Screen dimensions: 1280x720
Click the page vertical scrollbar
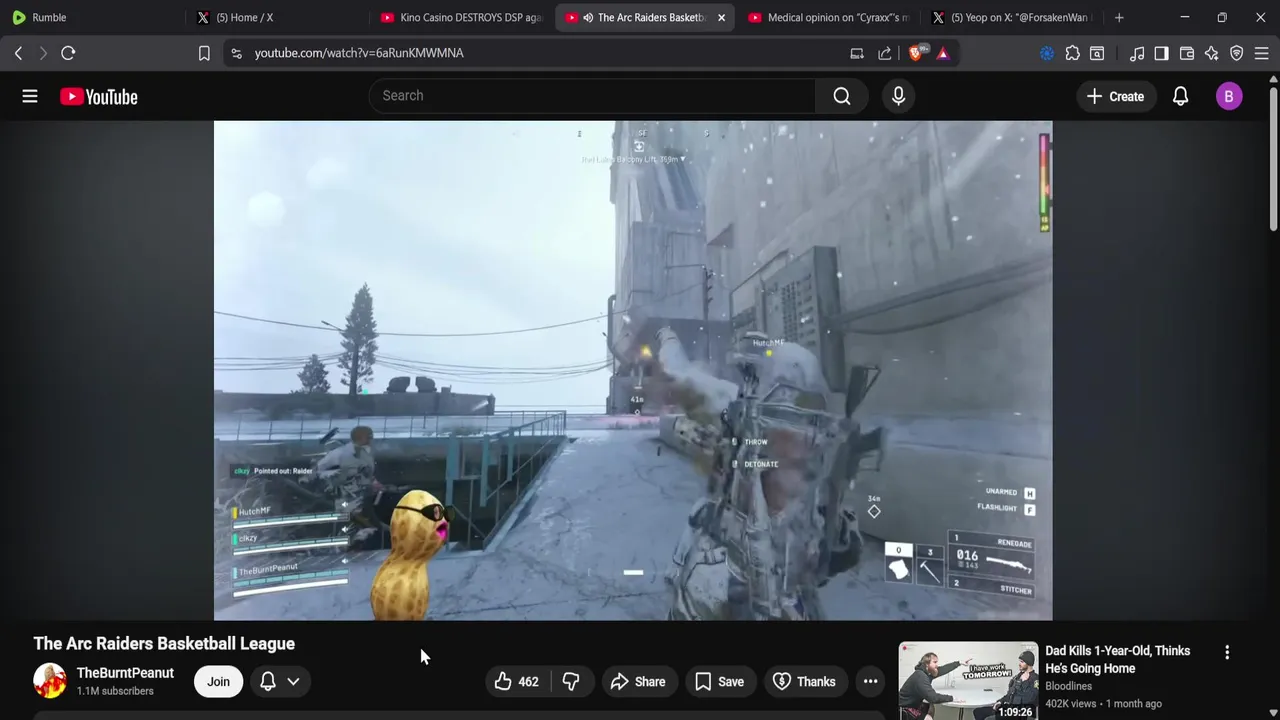[1273, 160]
